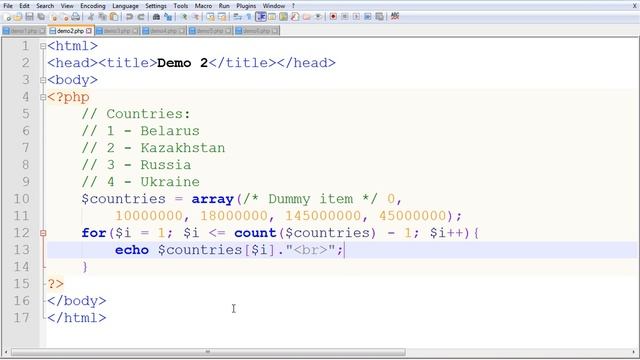Save the current recorded macro icon

[380, 17]
